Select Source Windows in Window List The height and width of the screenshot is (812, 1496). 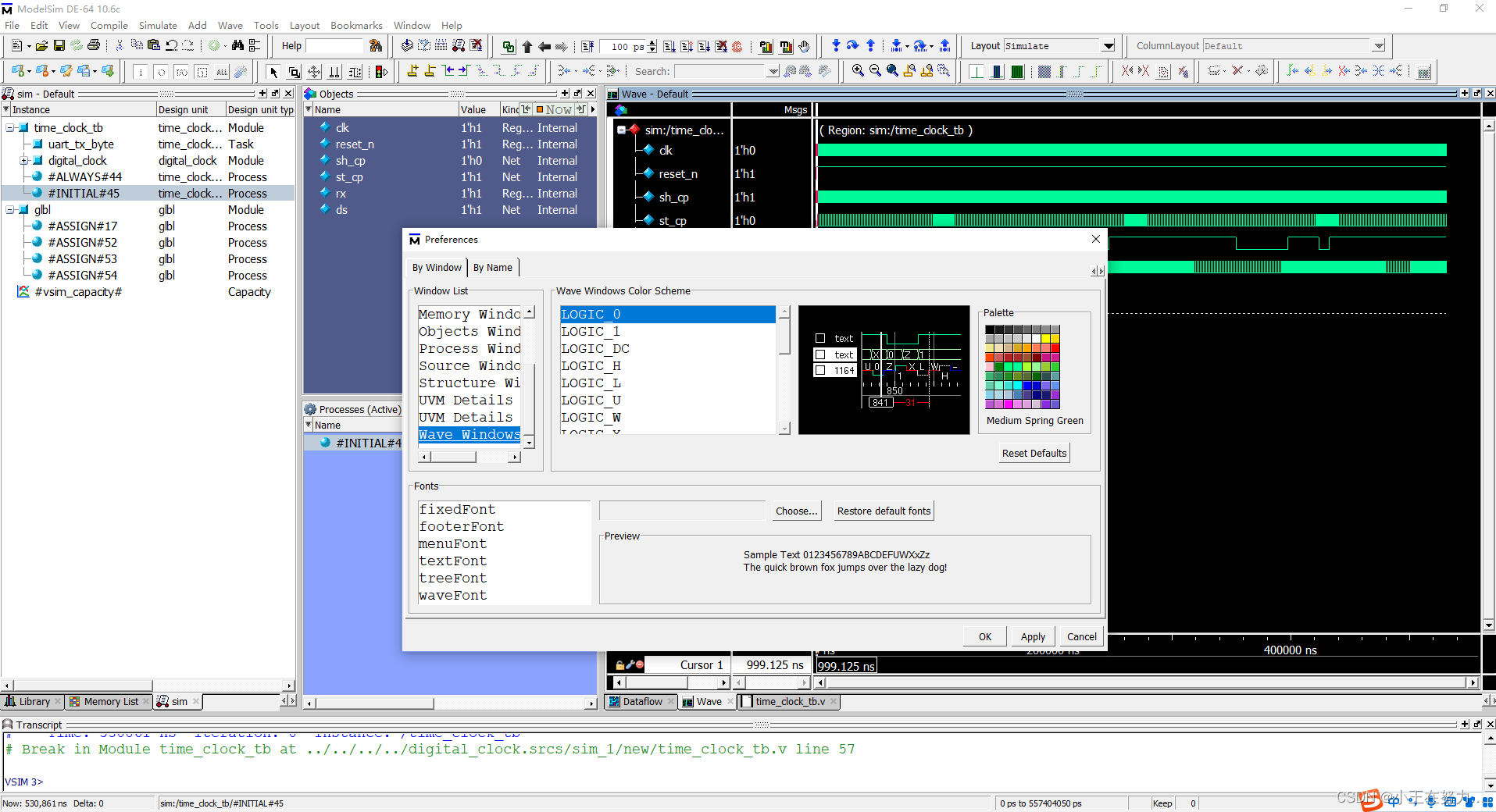click(x=470, y=365)
